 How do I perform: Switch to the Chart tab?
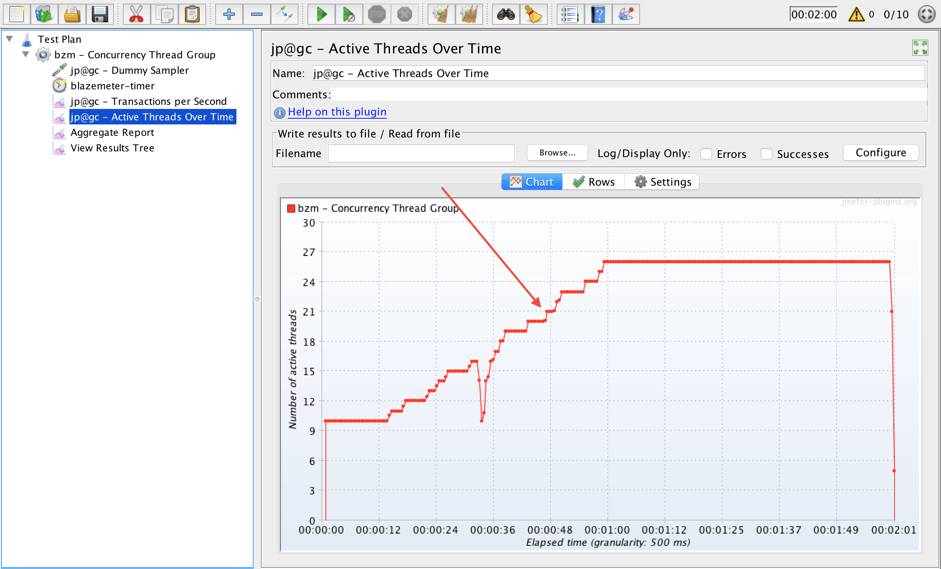click(x=532, y=182)
